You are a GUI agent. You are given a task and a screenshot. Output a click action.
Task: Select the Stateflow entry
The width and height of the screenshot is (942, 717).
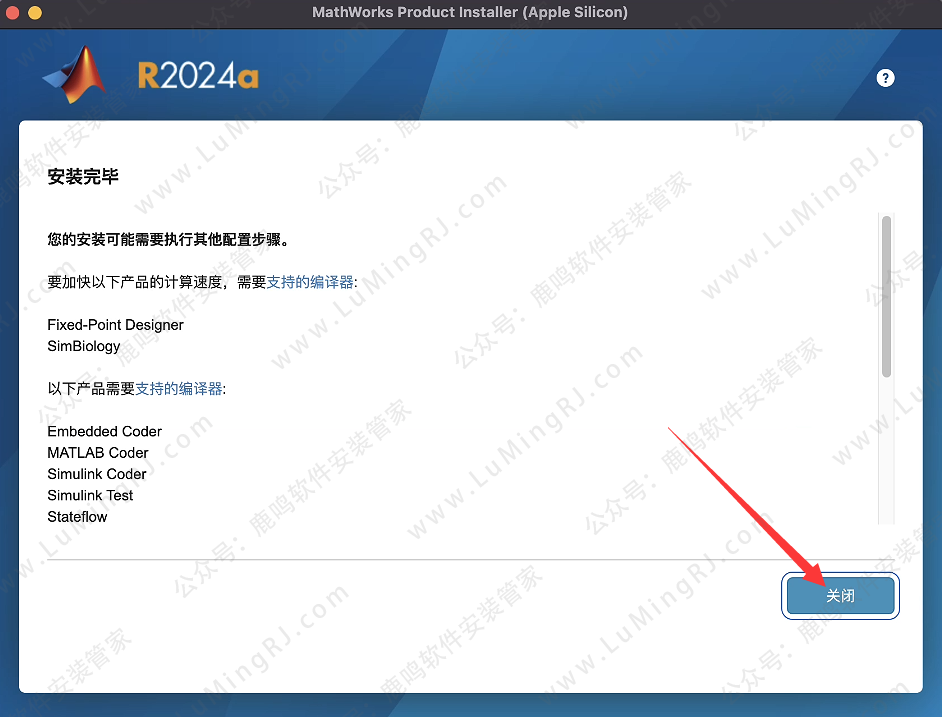pyautogui.click(x=77, y=517)
